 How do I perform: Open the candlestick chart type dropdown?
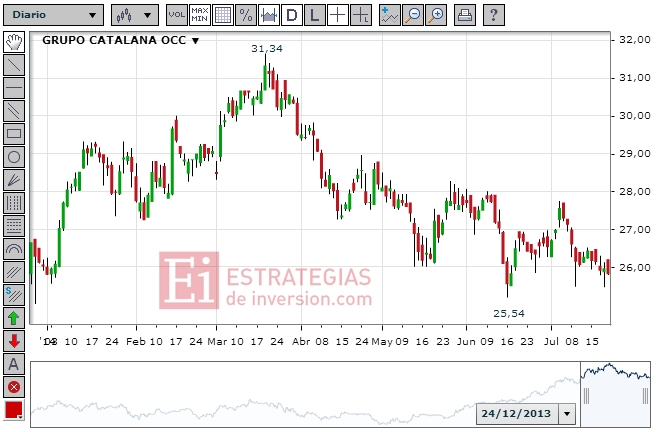135,15
